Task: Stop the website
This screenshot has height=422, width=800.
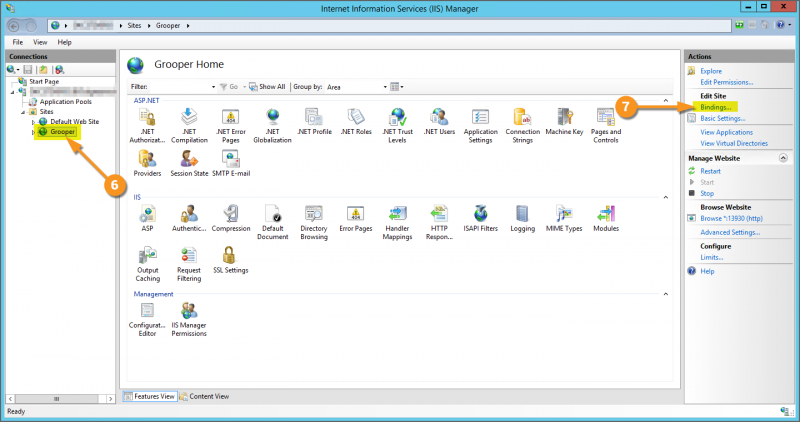Action: pyautogui.click(x=707, y=193)
